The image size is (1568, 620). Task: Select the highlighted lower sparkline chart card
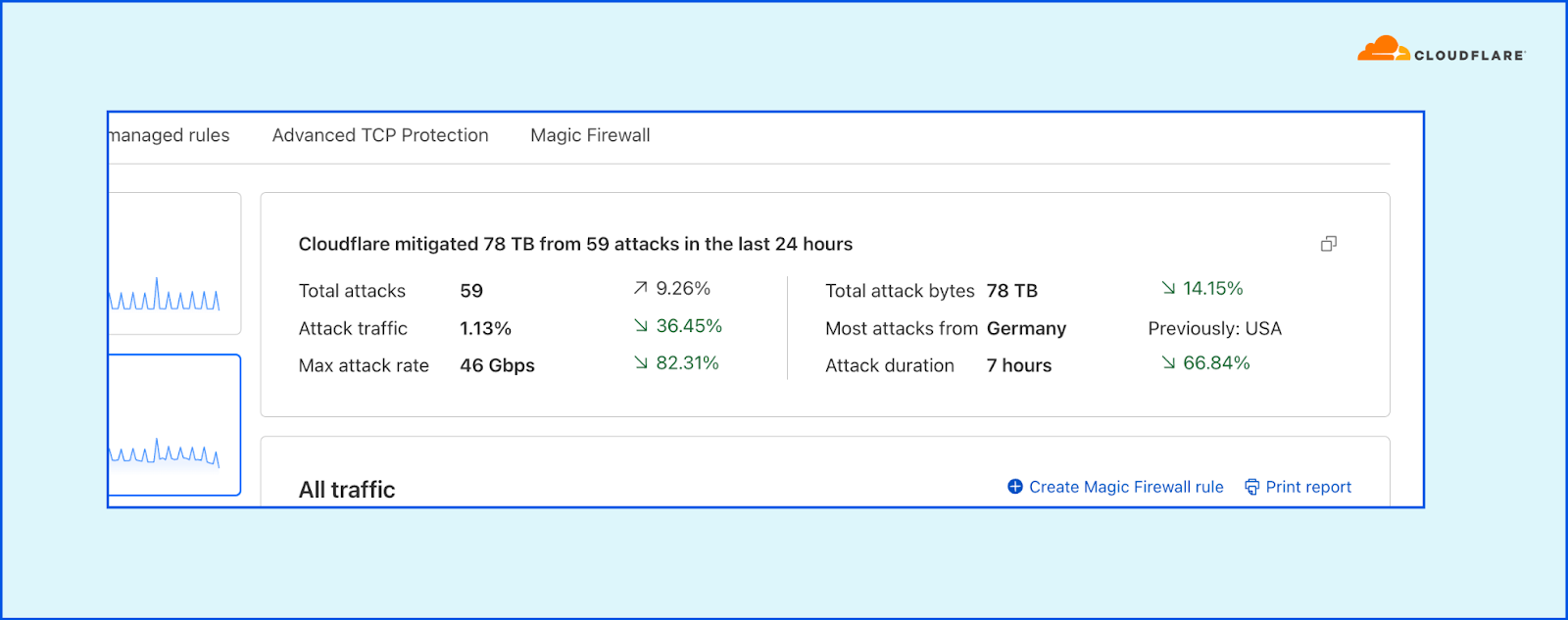pyautogui.click(x=174, y=425)
